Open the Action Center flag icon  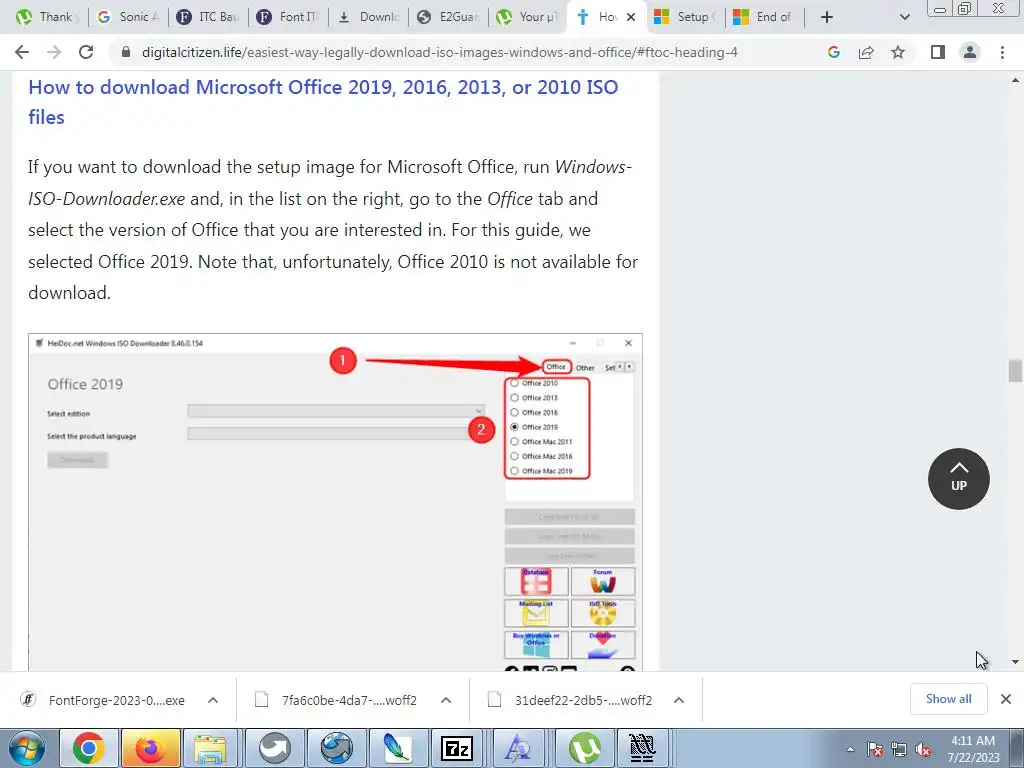(x=875, y=749)
